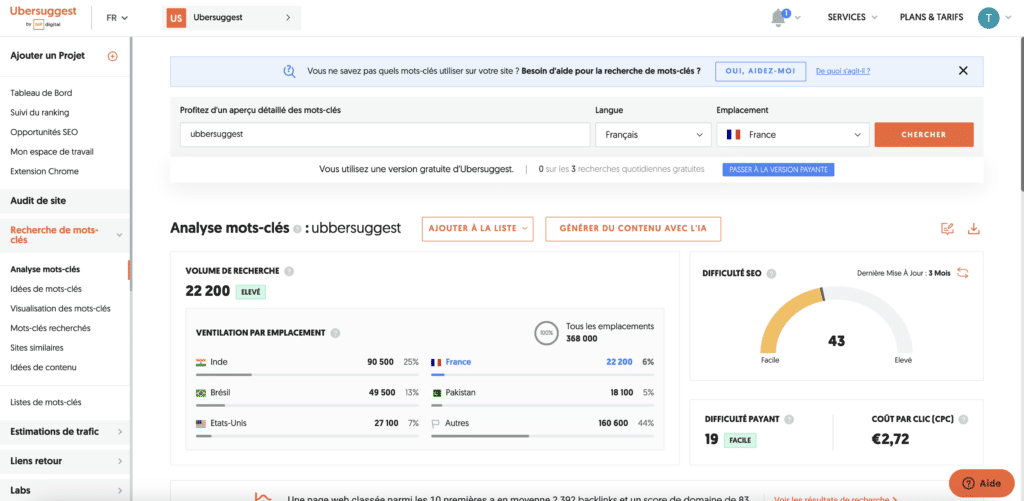Viewport: 1024px width, 501px height.
Task: Open Sites similaires
Action: click(37, 347)
